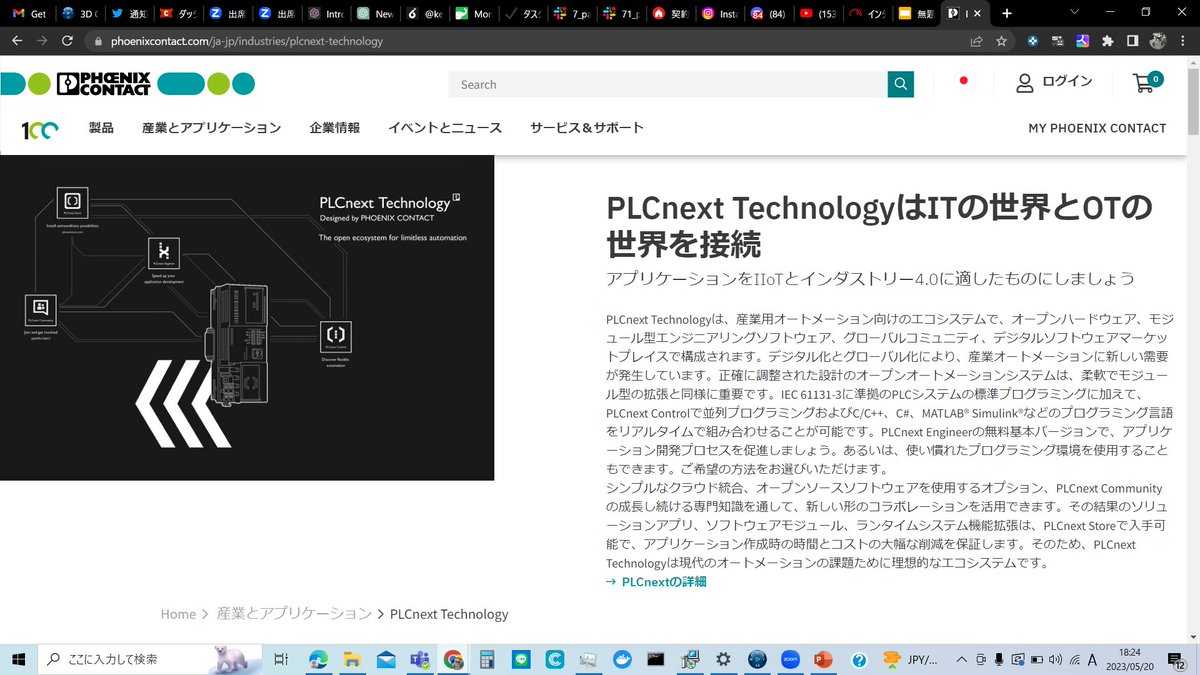Open PowerPoint from the taskbar

coord(824,659)
